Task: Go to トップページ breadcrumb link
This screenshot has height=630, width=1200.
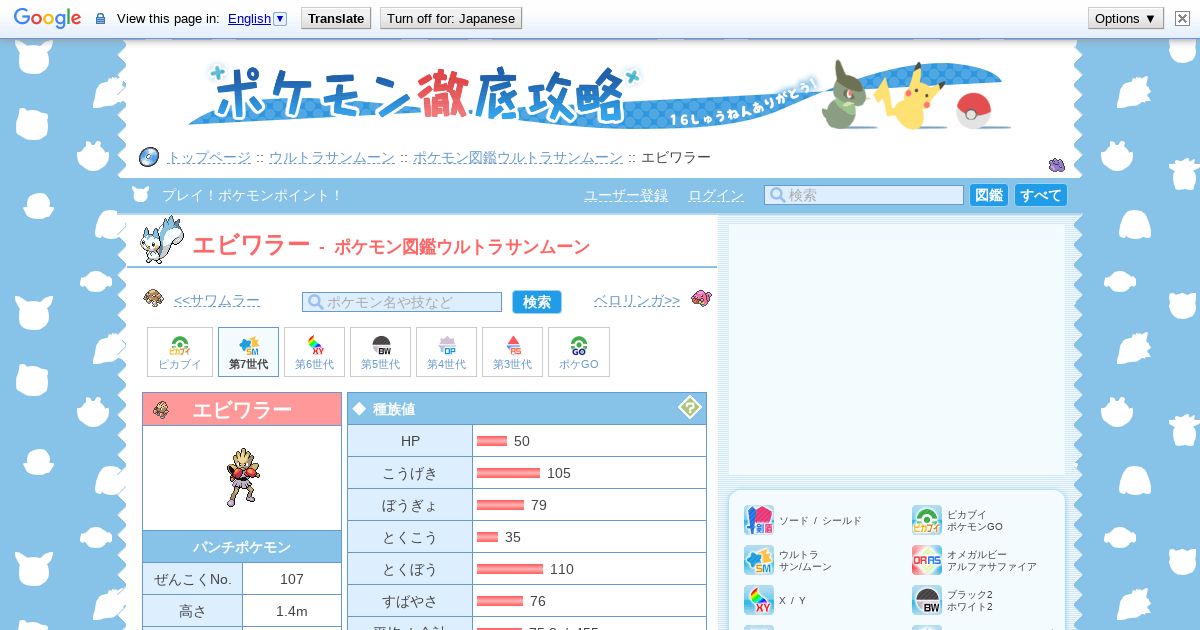Action: pos(209,158)
